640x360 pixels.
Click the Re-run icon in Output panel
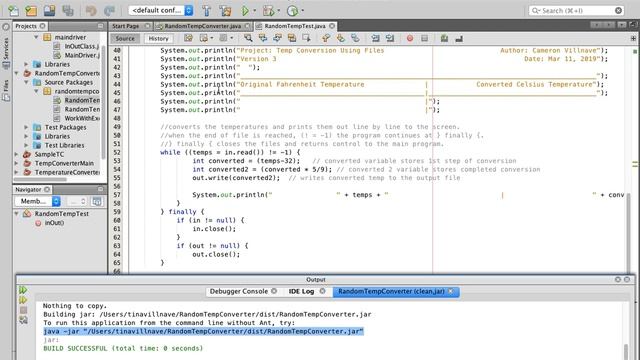(x=23, y=290)
